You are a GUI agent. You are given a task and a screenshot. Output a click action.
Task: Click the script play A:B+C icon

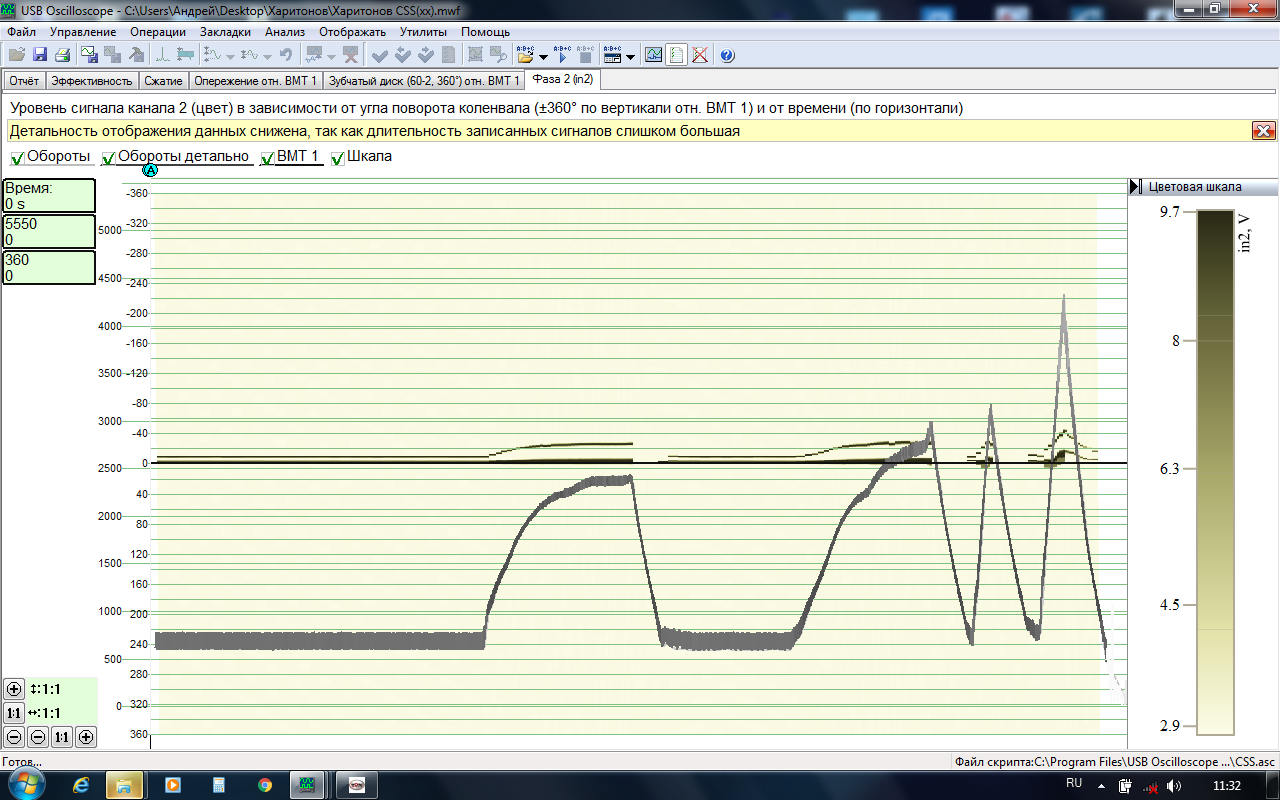[x=562, y=55]
